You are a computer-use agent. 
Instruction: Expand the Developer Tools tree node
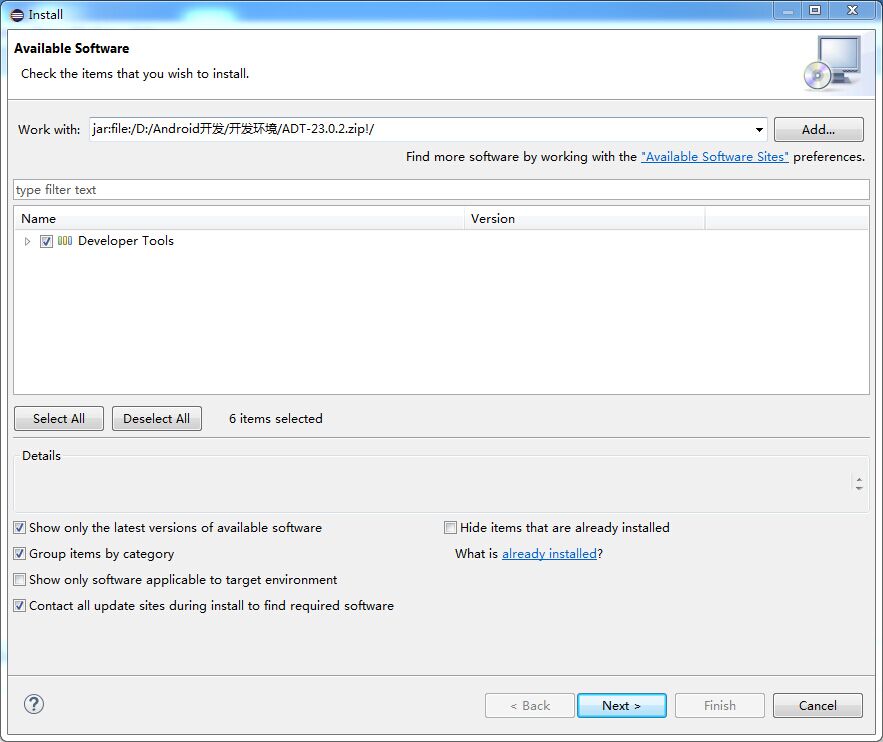coord(27,241)
